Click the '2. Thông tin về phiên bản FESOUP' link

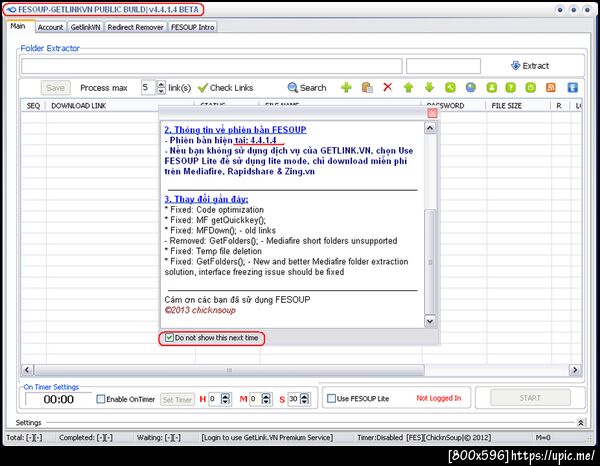(235, 130)
